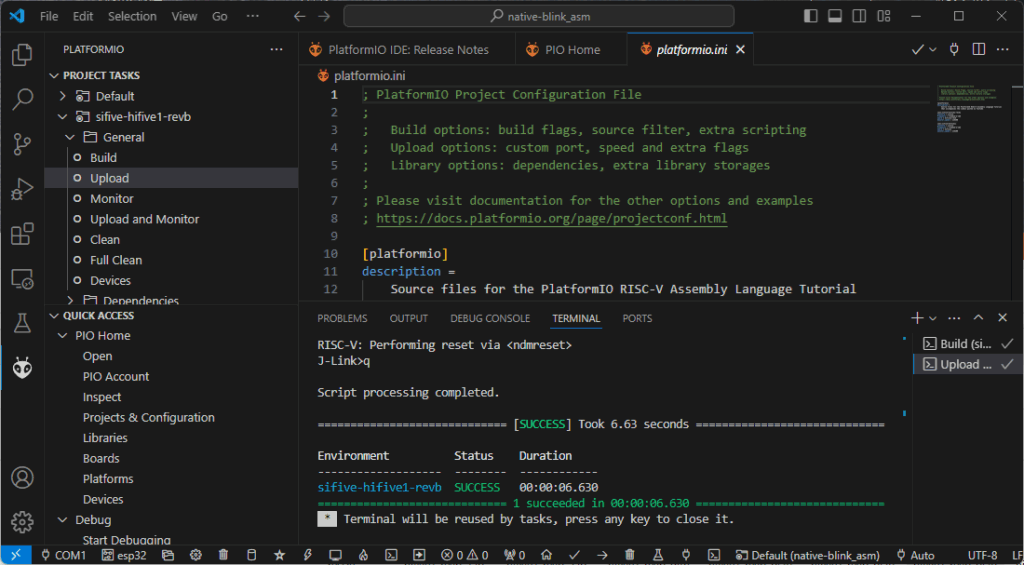
Task: Toggle the primary side bar visibility
Action: 811,16
